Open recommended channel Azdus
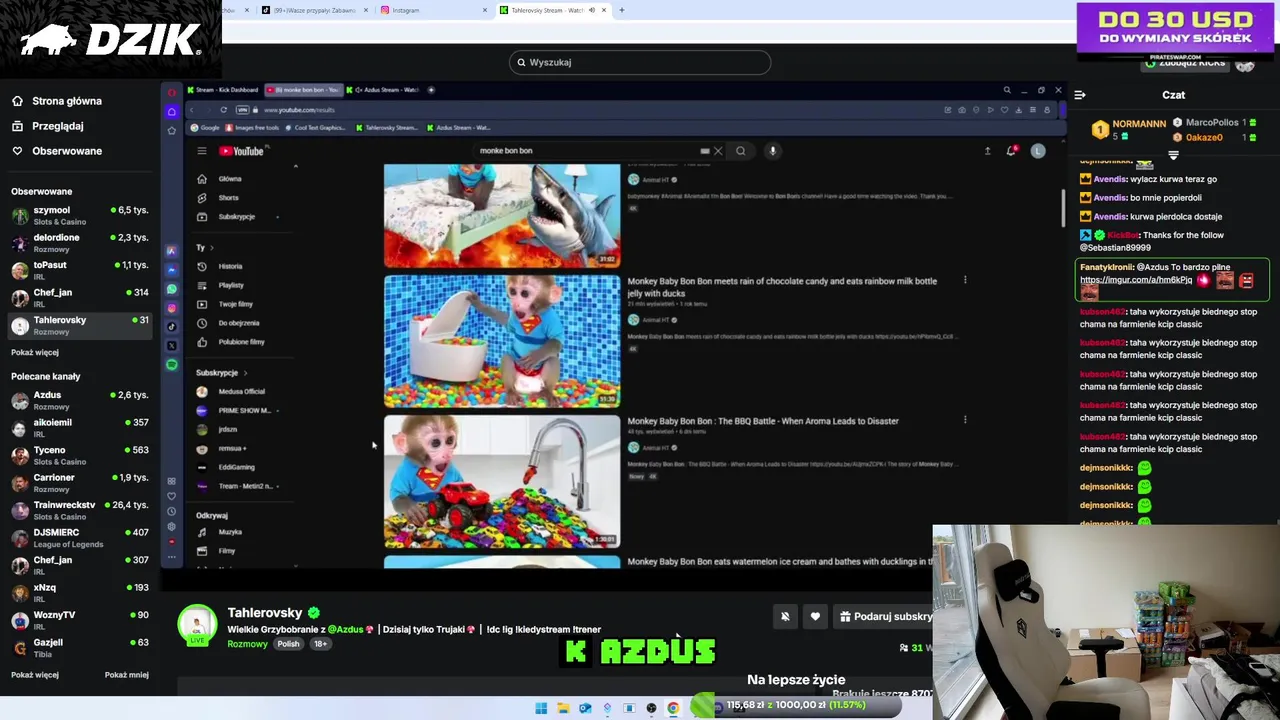1280x720 pixels. click(x=80, y=400)
